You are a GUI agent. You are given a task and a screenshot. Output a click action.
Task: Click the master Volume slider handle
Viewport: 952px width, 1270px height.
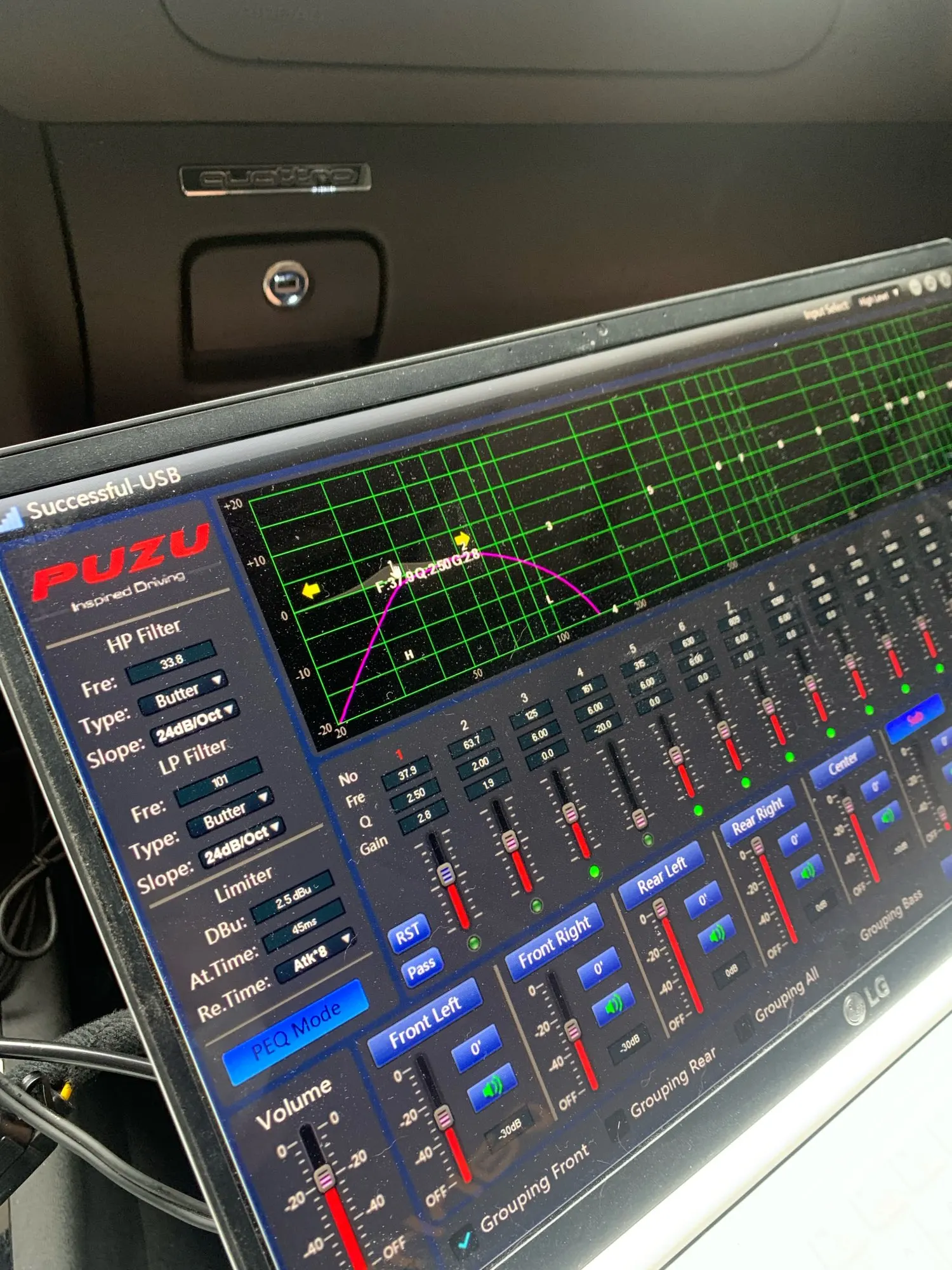[x=325, y=1179]
